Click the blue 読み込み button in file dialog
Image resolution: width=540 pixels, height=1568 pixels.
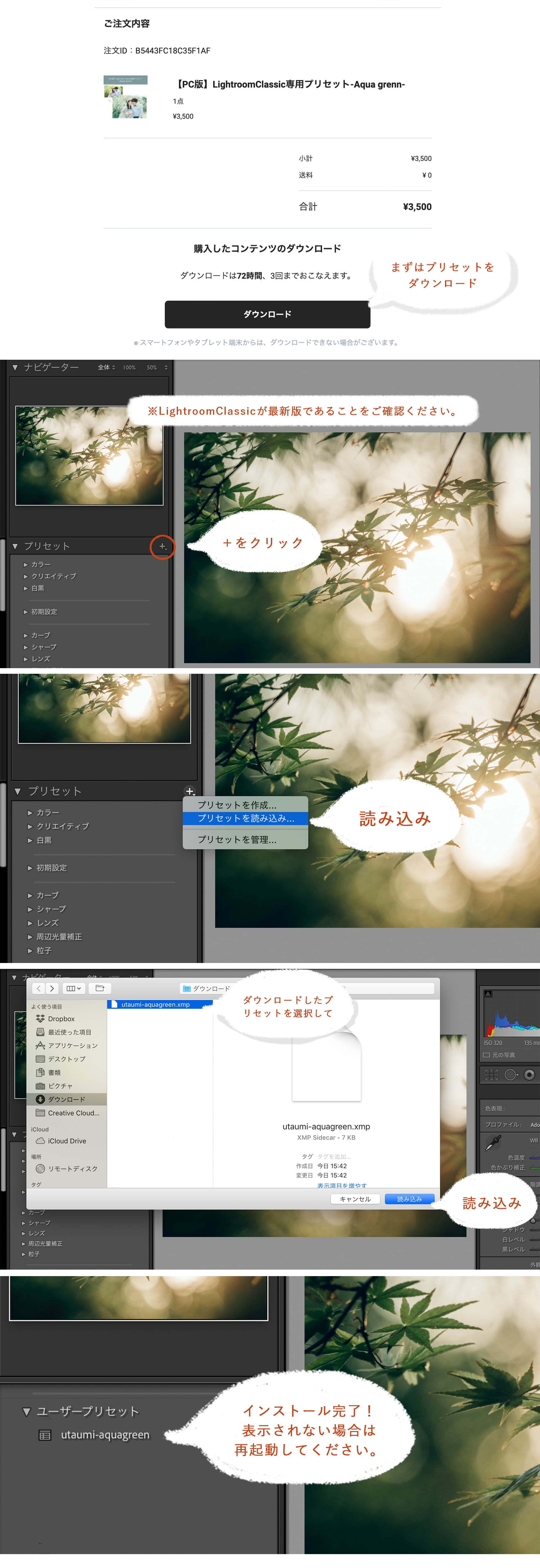click(410, 1199)
